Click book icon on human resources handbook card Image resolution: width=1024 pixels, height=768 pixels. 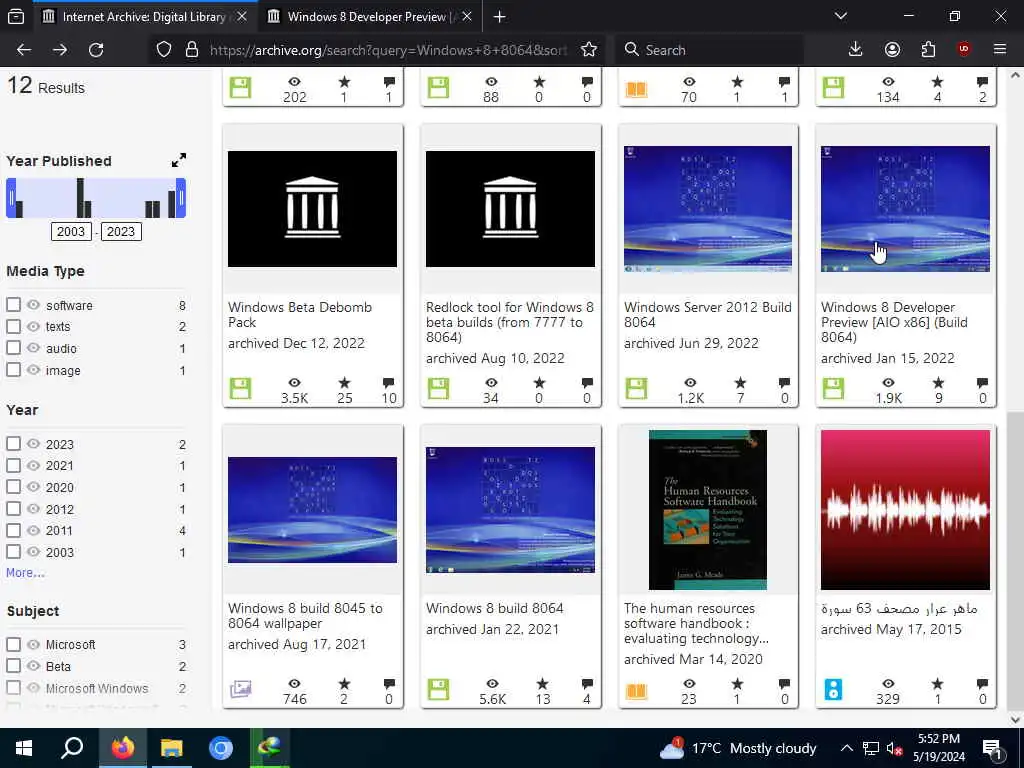(636, 690)
